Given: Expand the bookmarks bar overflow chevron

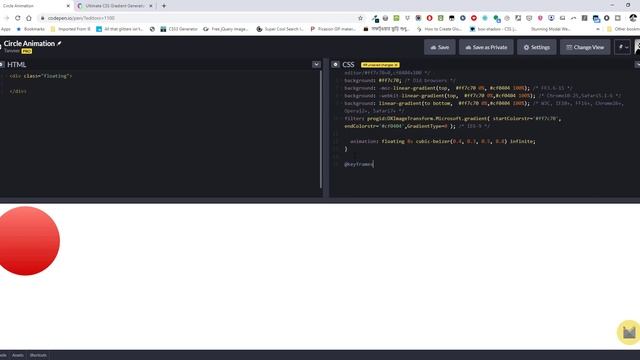Looking at the screenshot, I should point(598,29).
